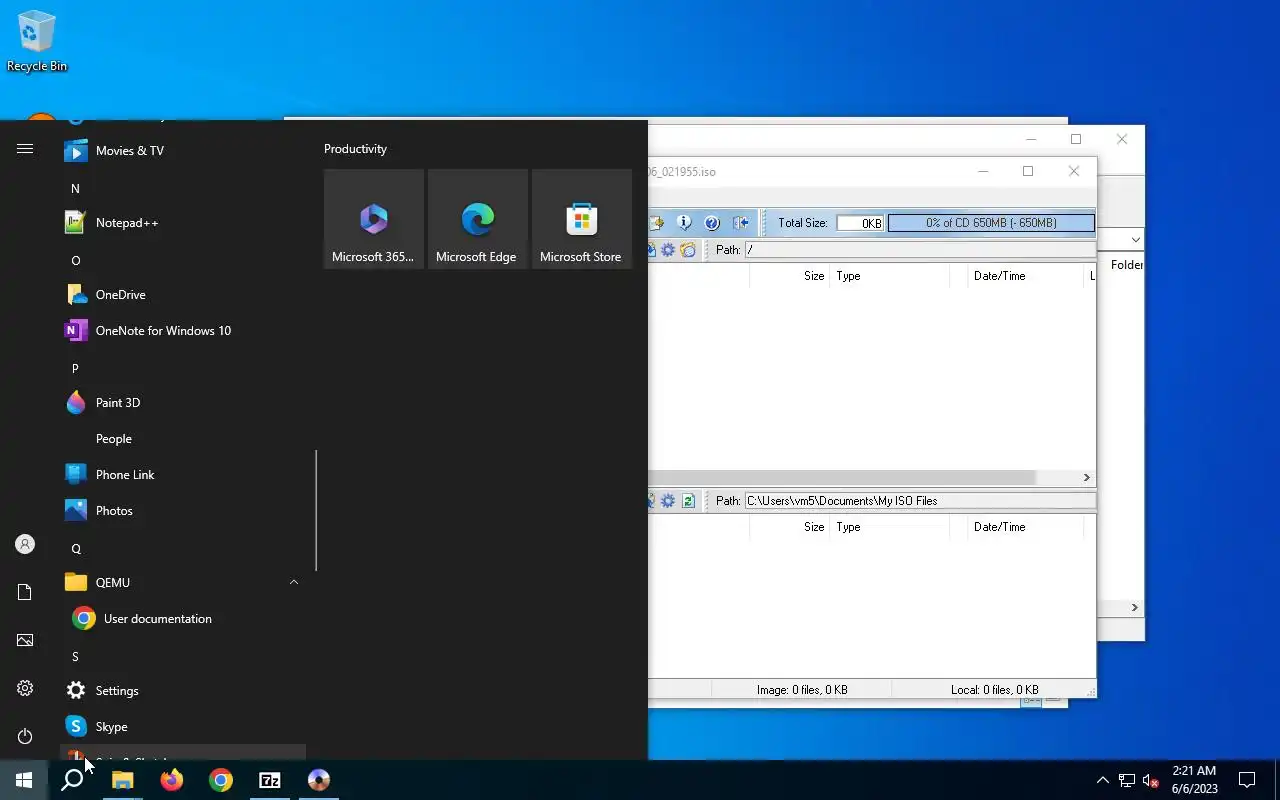The width and height of the screenshot is (1280, 800).
Task: Click status text Local: 0 files, 0 KB
Action: pos(994,690)
